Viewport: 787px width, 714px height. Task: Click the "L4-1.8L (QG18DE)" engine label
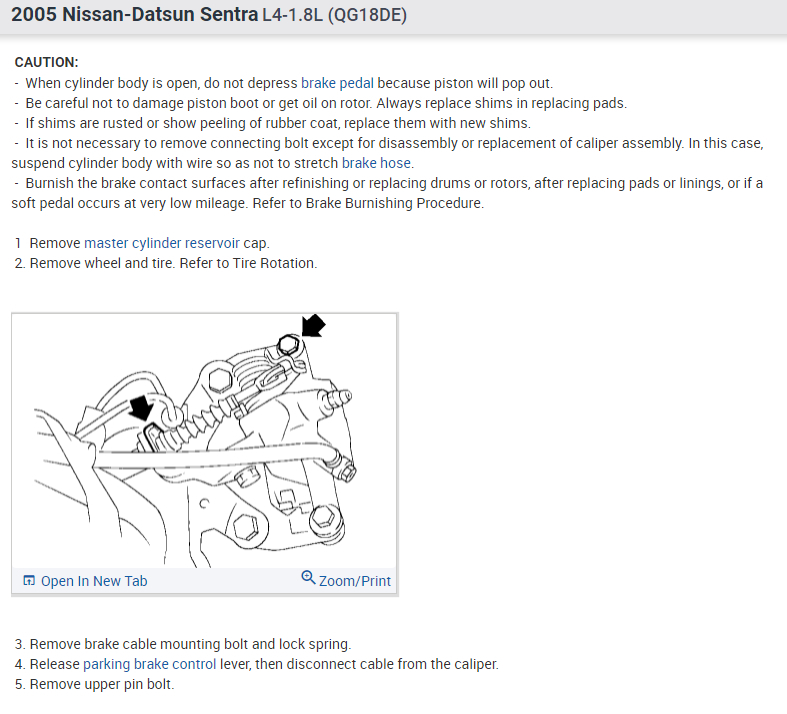(x=327, y=17)
